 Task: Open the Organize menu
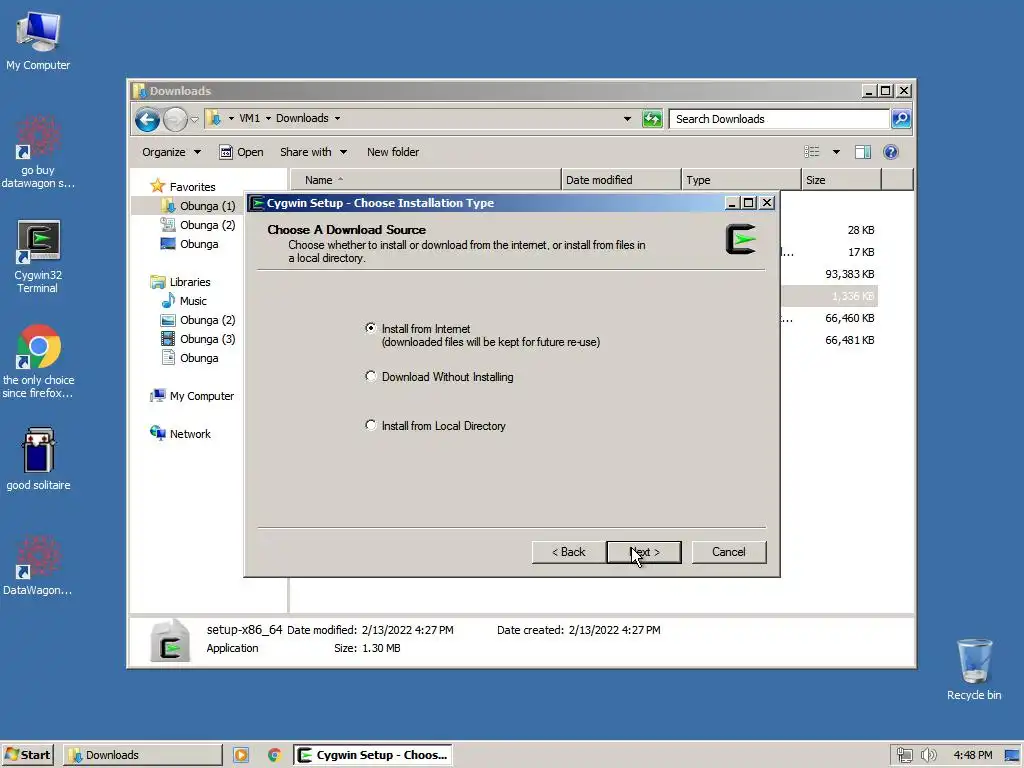pos(171,152)
